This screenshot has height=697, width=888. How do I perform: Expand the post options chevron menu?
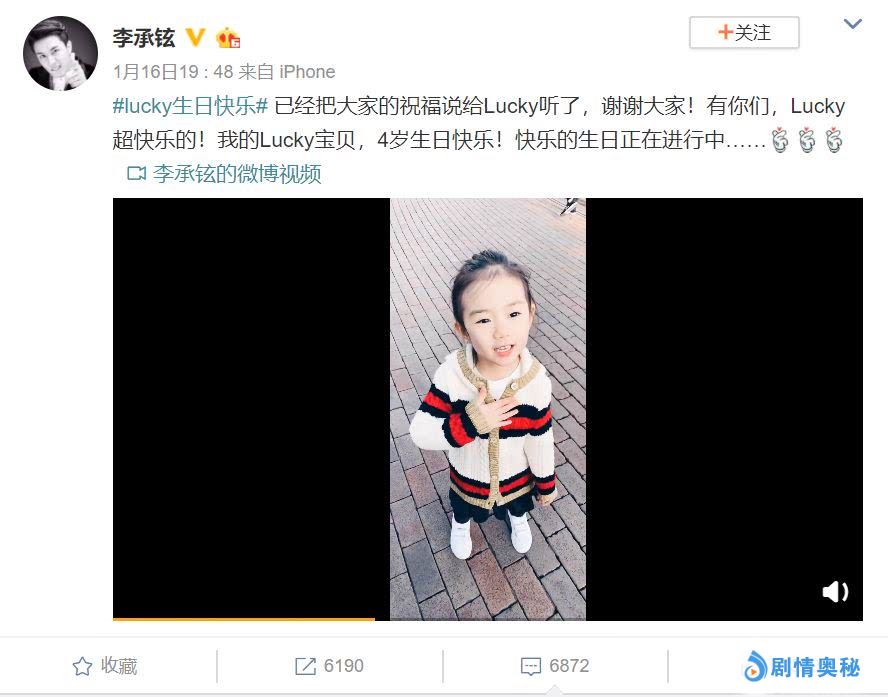click(852, 24)
